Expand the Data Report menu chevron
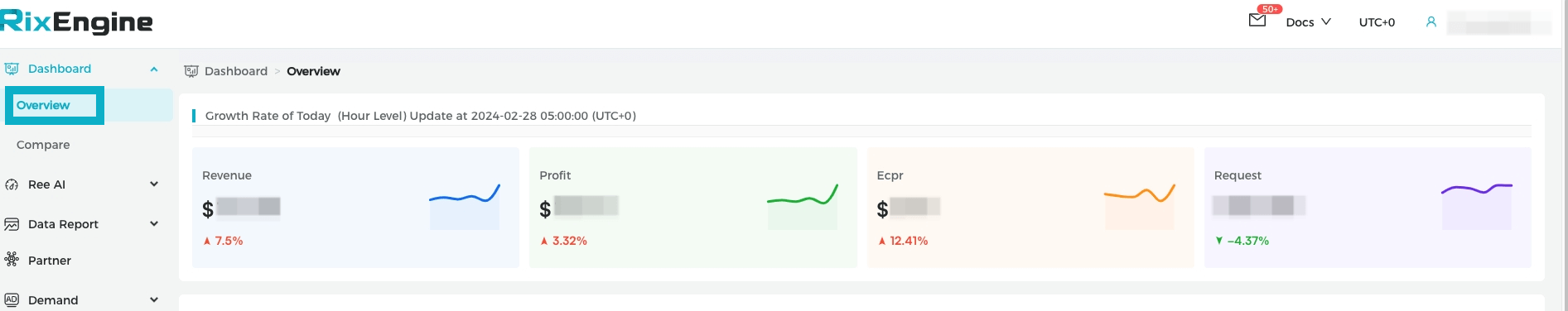This screenshot has height=311, width=1568. point(154,223)
